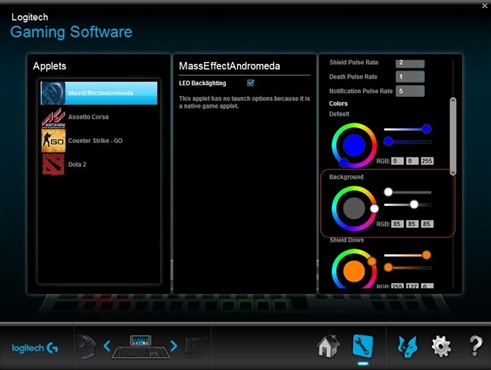Click the Default blue RGB value 255

[x=427, y=161]
